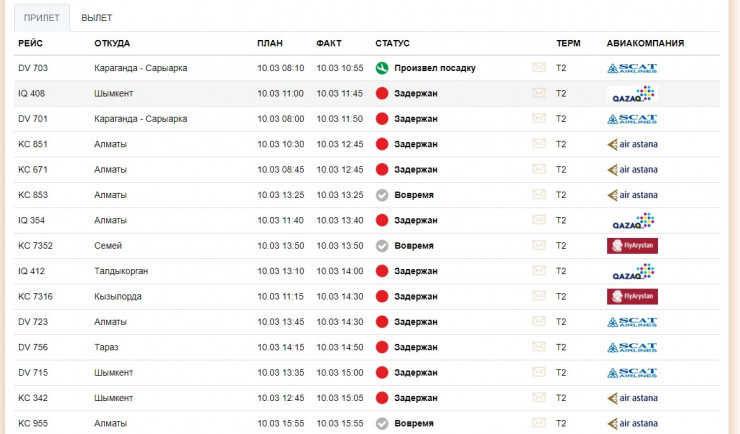Switch to the ВЫЛЕТ departures tab
740x434 pixels.
point(97,18)
